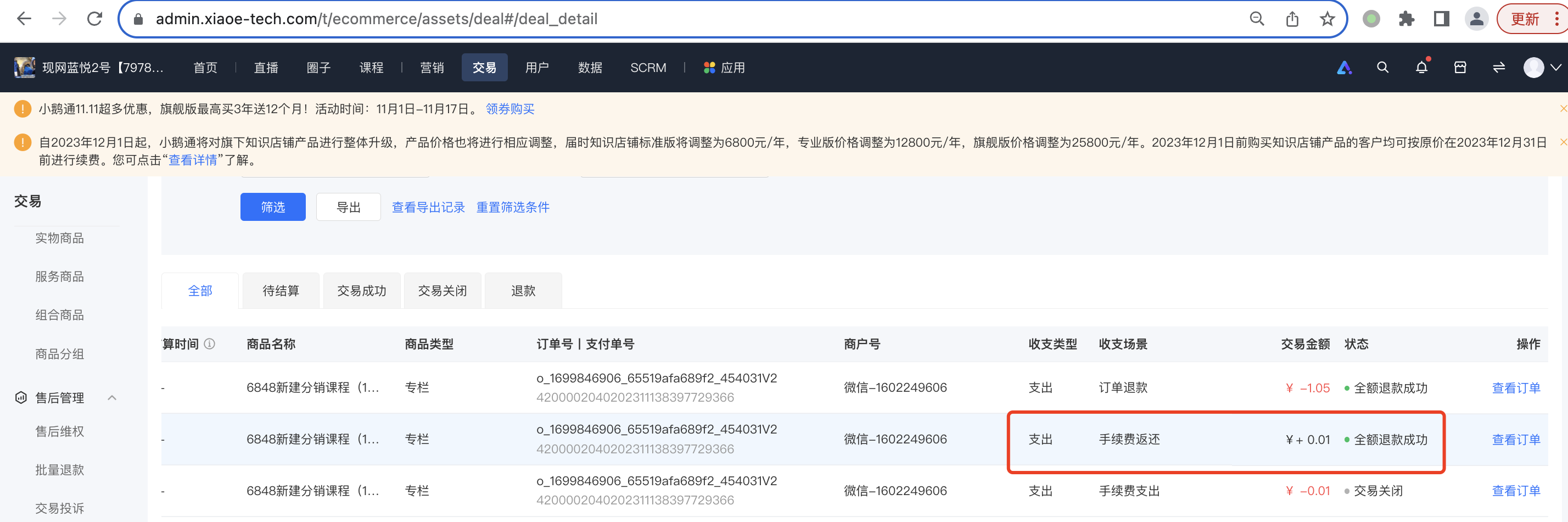
Task: Select the 交易成功 tab
Action: pos(362,291)
